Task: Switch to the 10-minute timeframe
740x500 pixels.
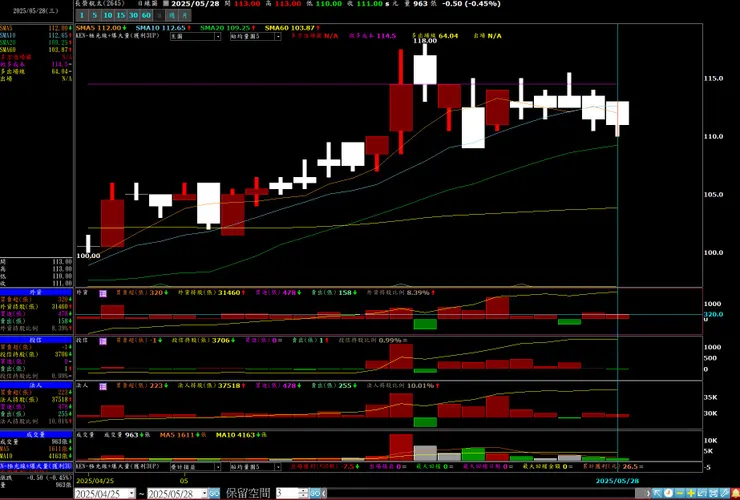Action: (108, 15)
